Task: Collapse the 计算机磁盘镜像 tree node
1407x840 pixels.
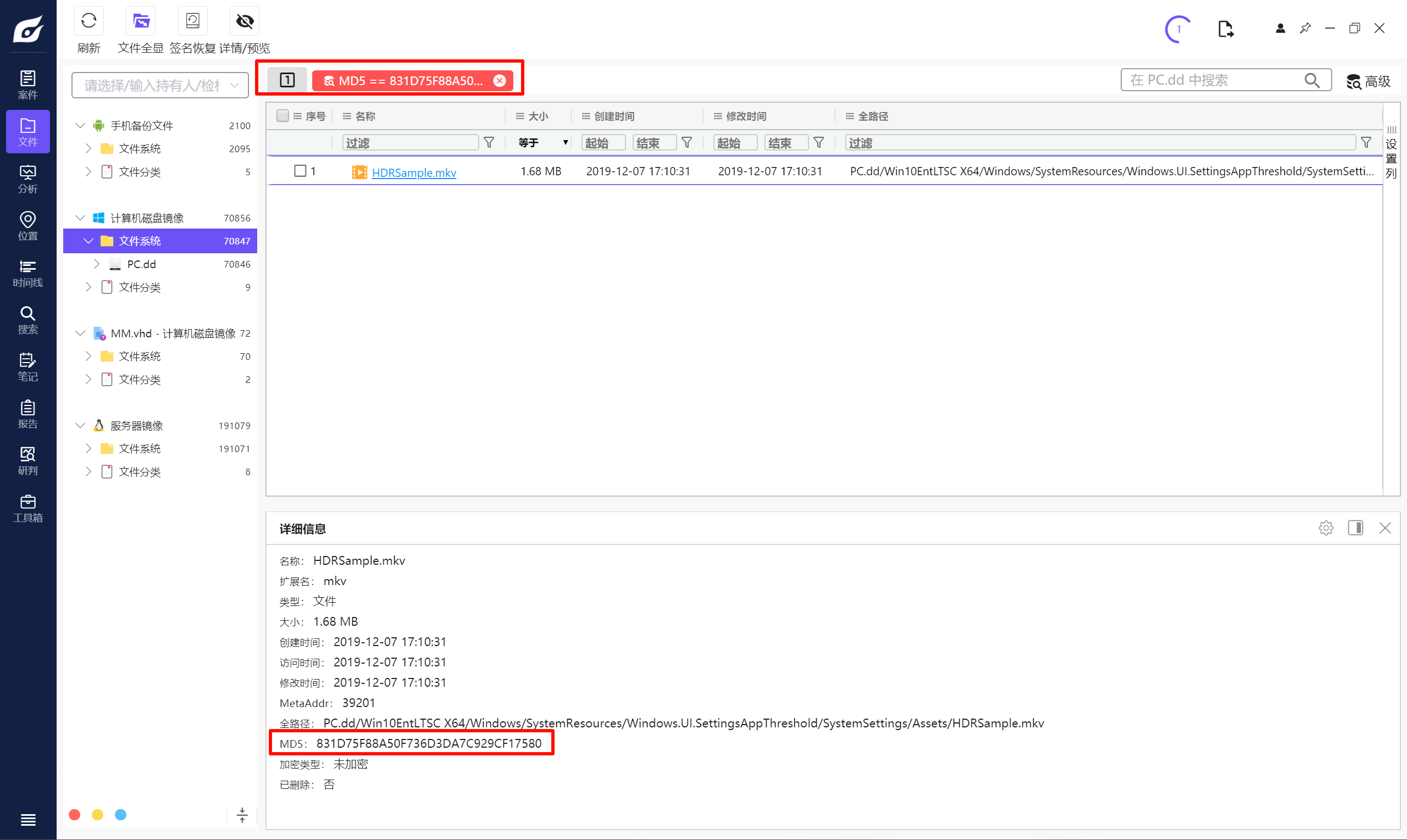Action: click(x=80, y=218)
